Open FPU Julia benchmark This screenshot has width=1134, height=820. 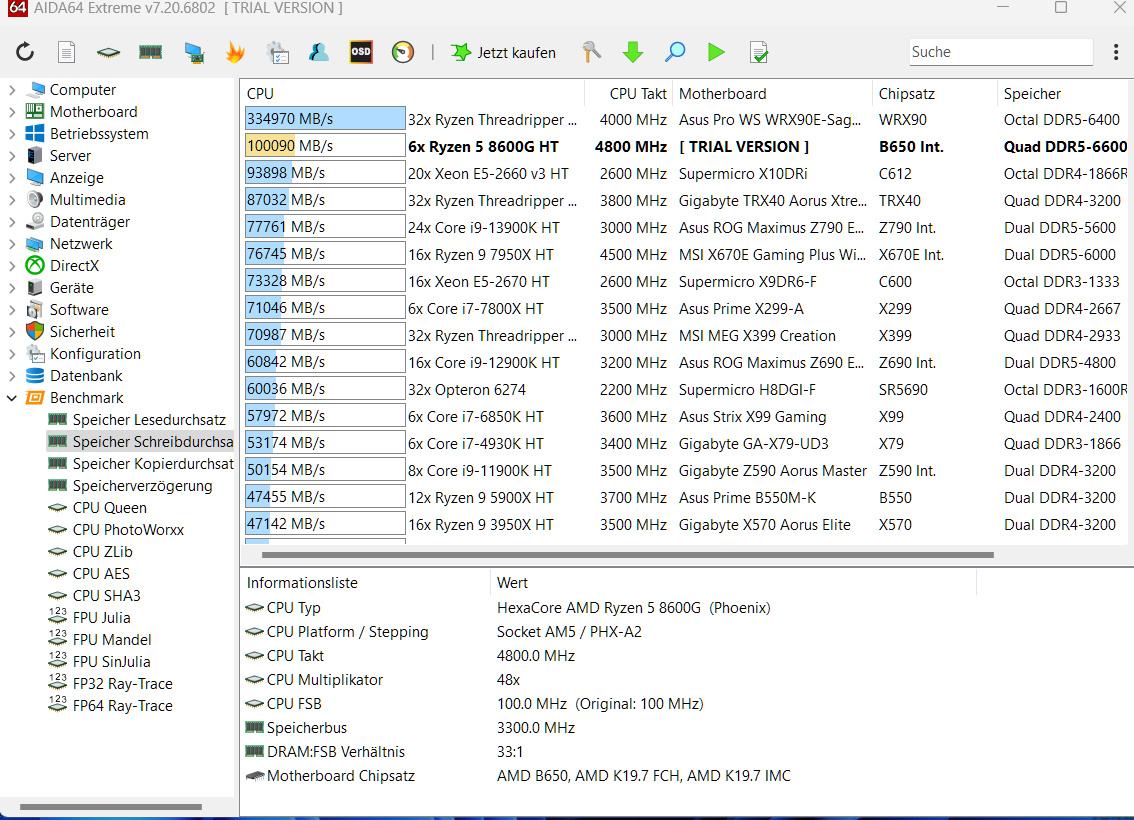point(101,618)
